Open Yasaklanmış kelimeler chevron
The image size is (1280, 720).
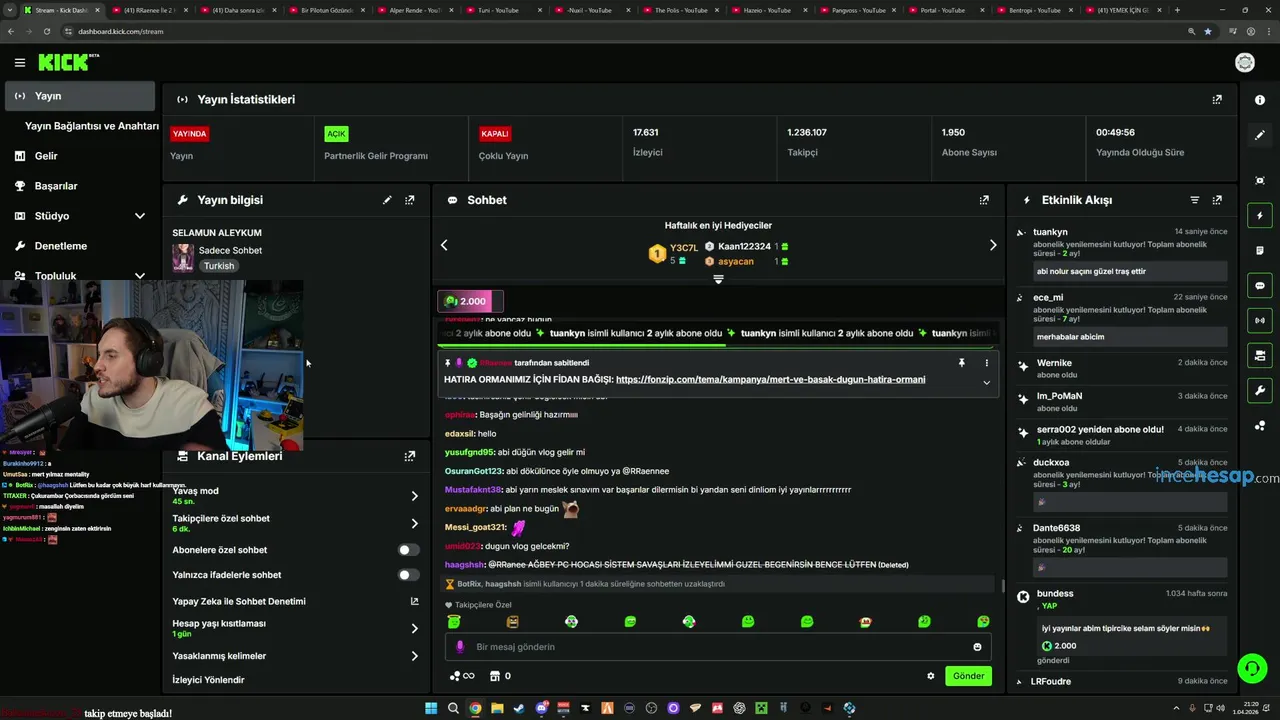[x=414, y=656]
